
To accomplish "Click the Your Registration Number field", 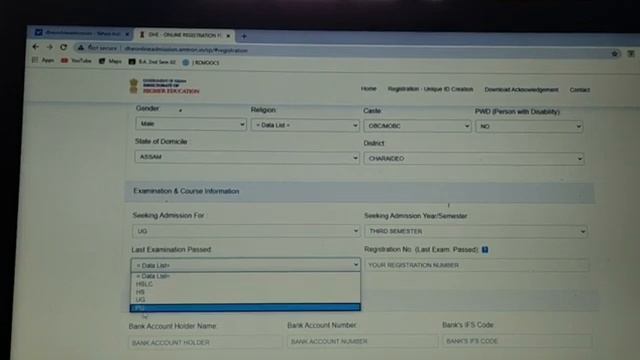I will (x=477, y=265).
